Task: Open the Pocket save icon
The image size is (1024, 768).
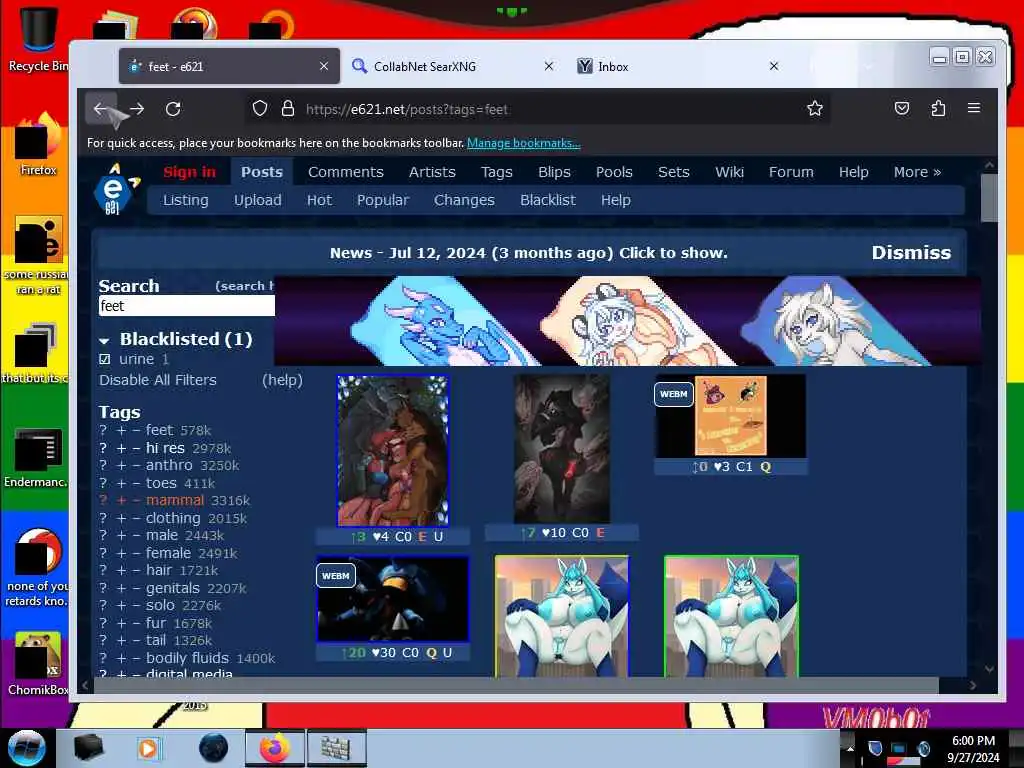Action: (x=902, y=108)
